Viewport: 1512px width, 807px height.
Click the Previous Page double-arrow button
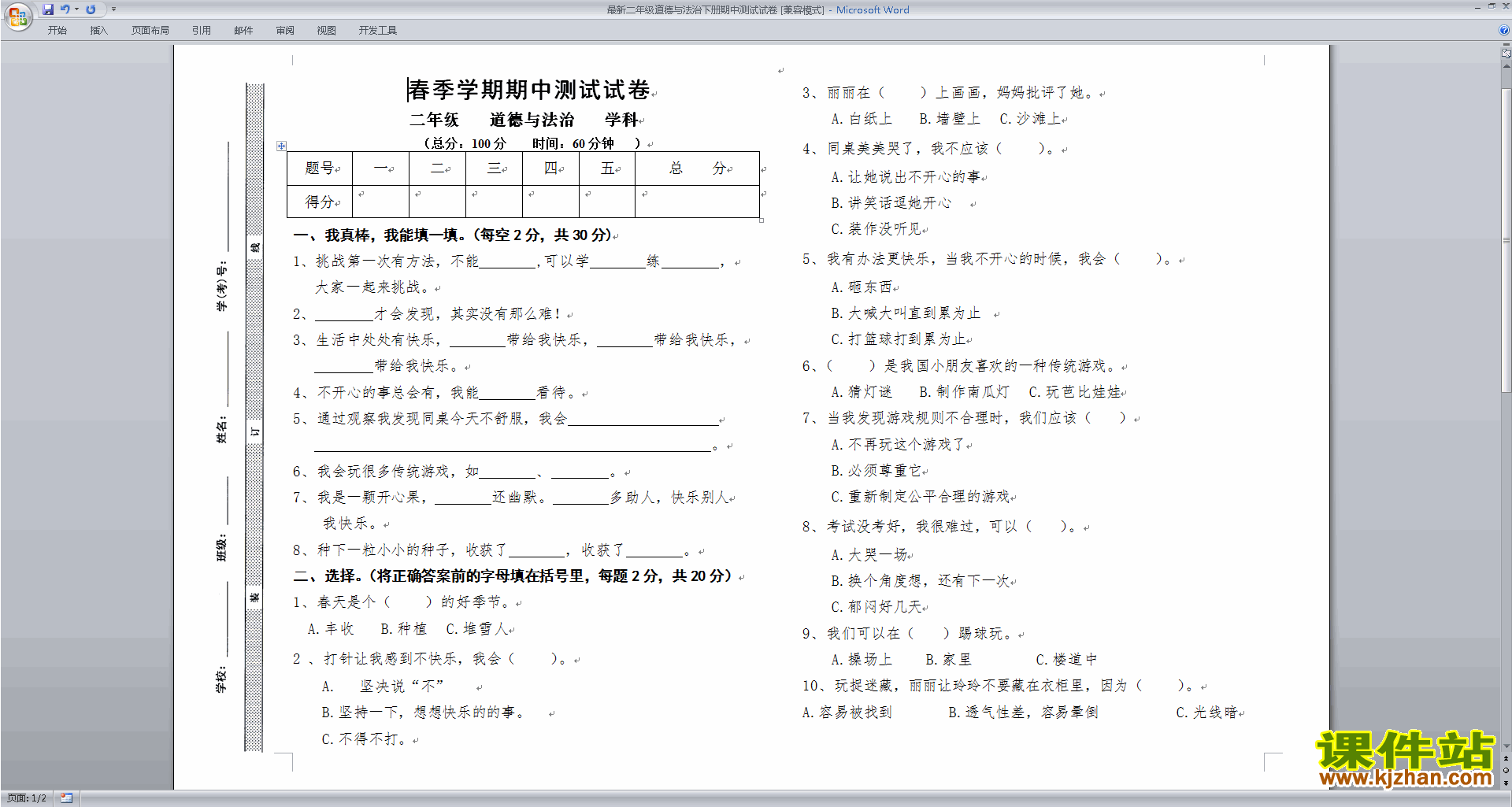click(x=1506, y=759)
